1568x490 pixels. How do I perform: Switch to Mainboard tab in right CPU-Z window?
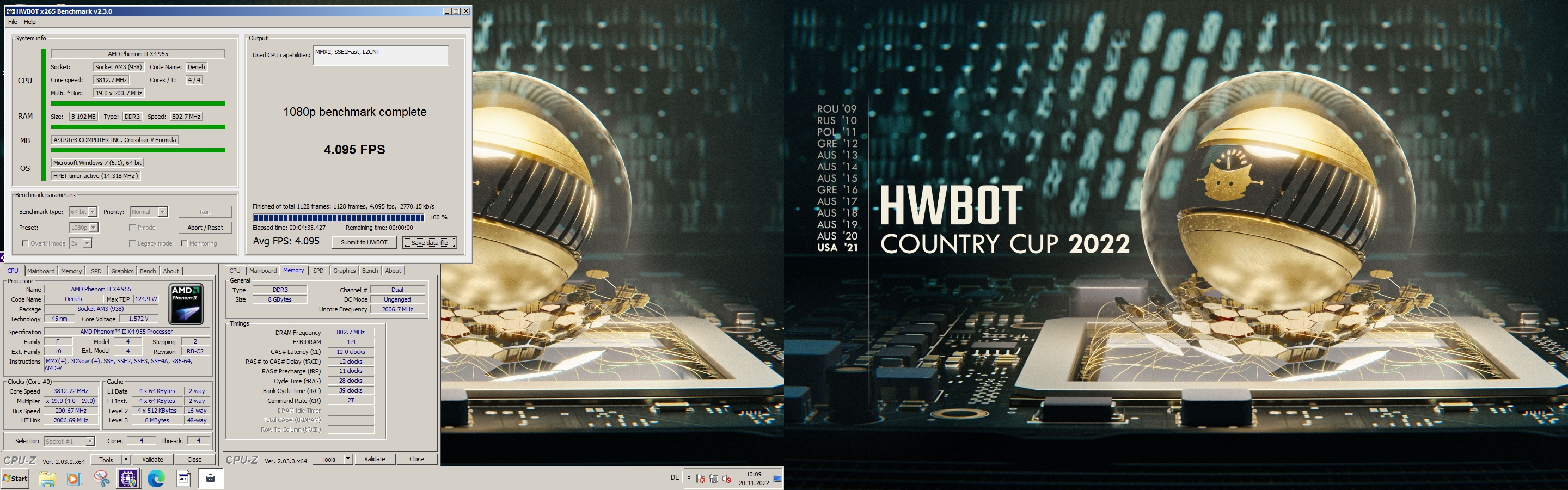[263, 271]
